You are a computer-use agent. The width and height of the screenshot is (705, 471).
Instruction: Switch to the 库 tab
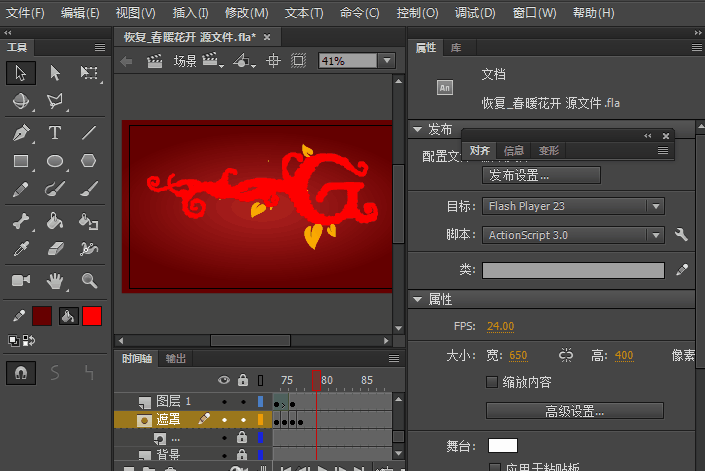(x=456, y=48)
